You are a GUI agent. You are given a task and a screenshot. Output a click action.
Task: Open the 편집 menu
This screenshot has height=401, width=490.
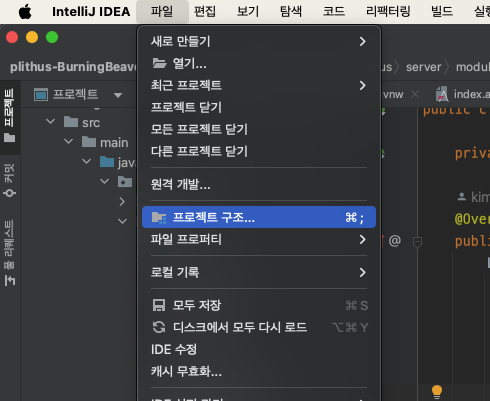coord(205,11)
